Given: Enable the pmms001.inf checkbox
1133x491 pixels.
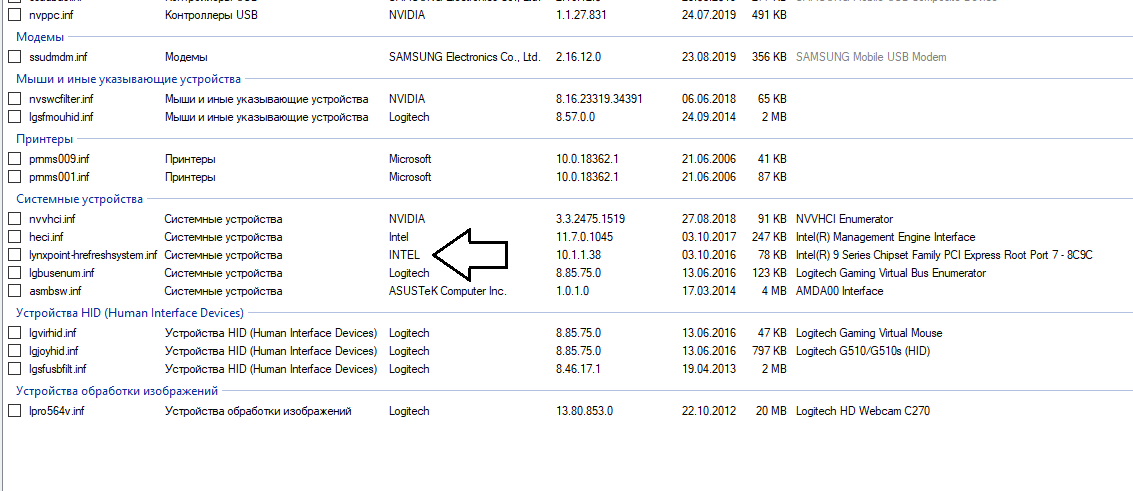Looking at the screenshot, I should point(14,177).
